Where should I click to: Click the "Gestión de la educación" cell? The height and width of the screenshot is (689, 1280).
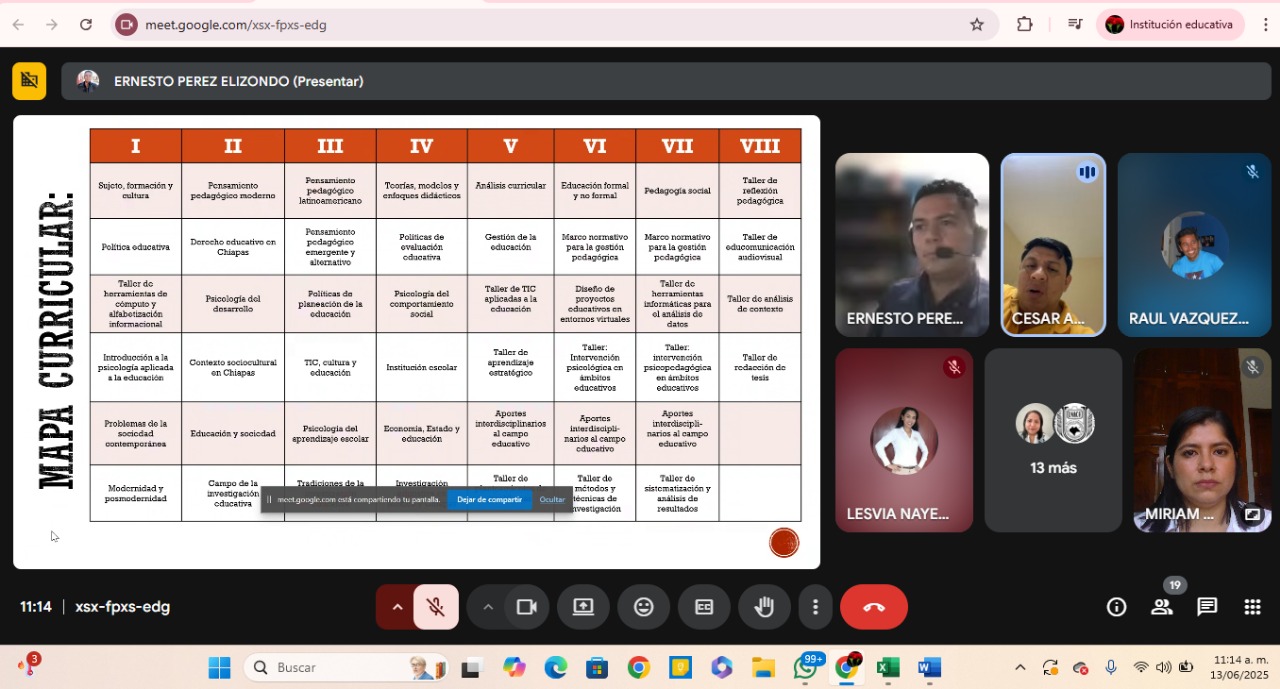510,247
